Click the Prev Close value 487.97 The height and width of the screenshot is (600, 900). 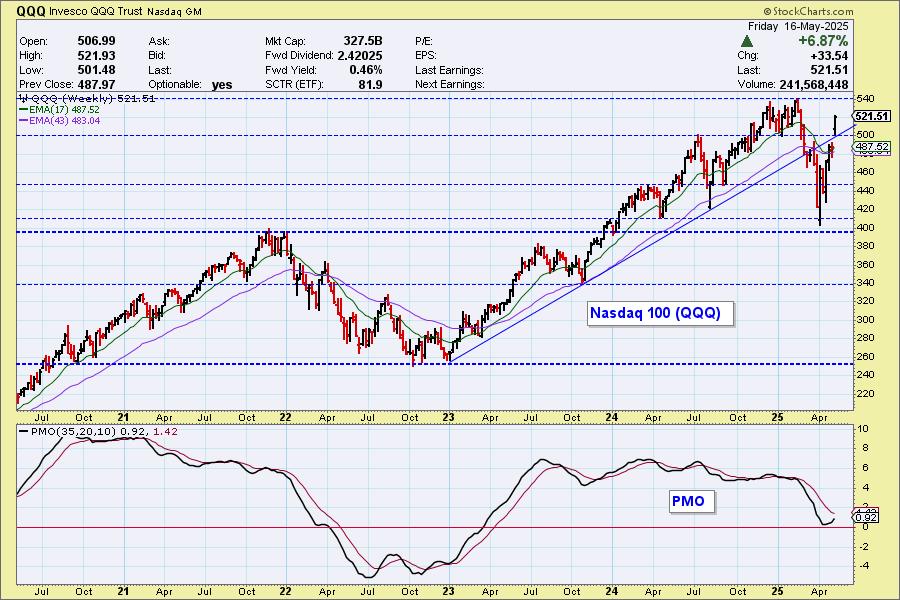(x=96, y=84)
